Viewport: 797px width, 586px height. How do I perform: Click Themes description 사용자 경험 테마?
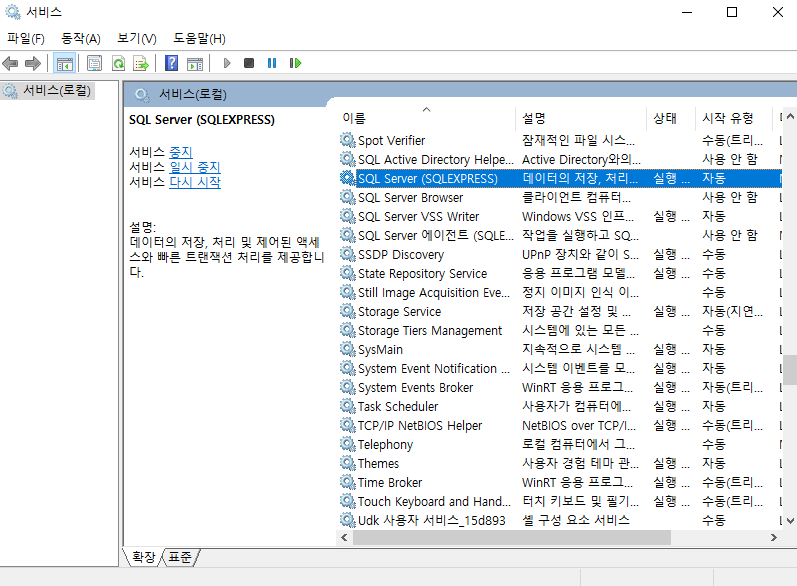pos(580,463)
